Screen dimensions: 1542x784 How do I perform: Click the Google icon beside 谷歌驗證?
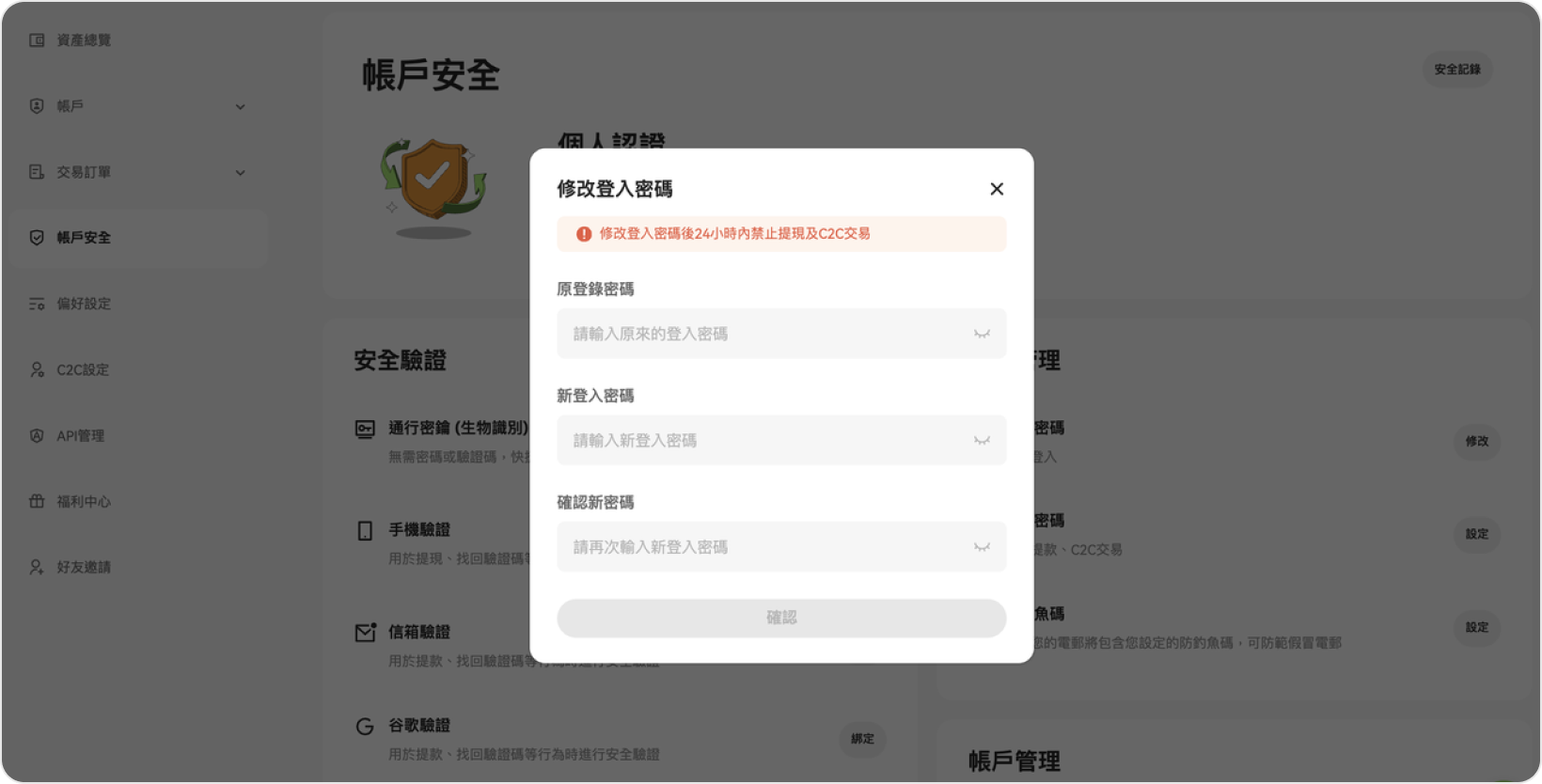pos(365,726)
